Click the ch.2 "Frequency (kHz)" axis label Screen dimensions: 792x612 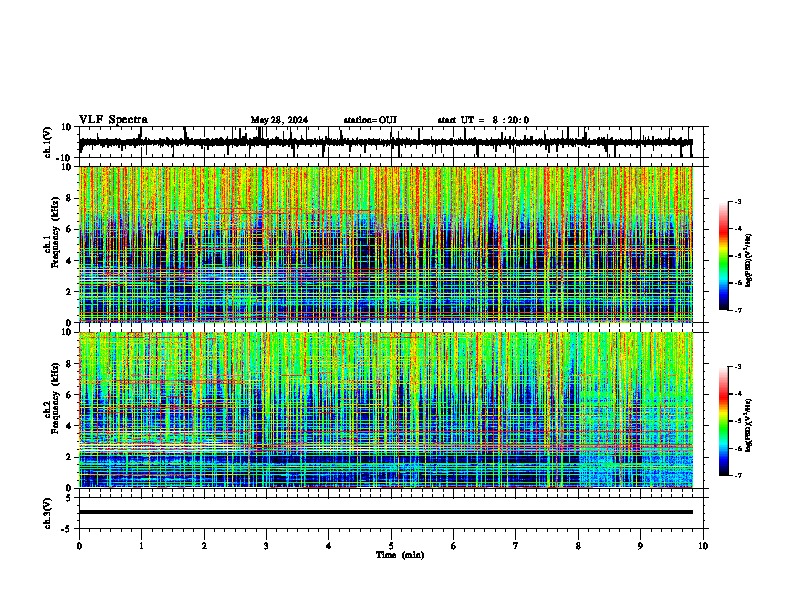click(x=54, y=398)
